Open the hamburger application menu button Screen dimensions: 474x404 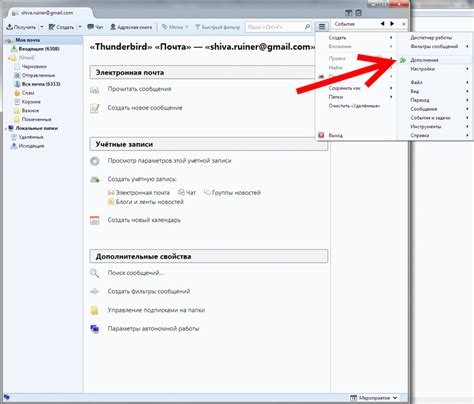(x=322, y=26)
